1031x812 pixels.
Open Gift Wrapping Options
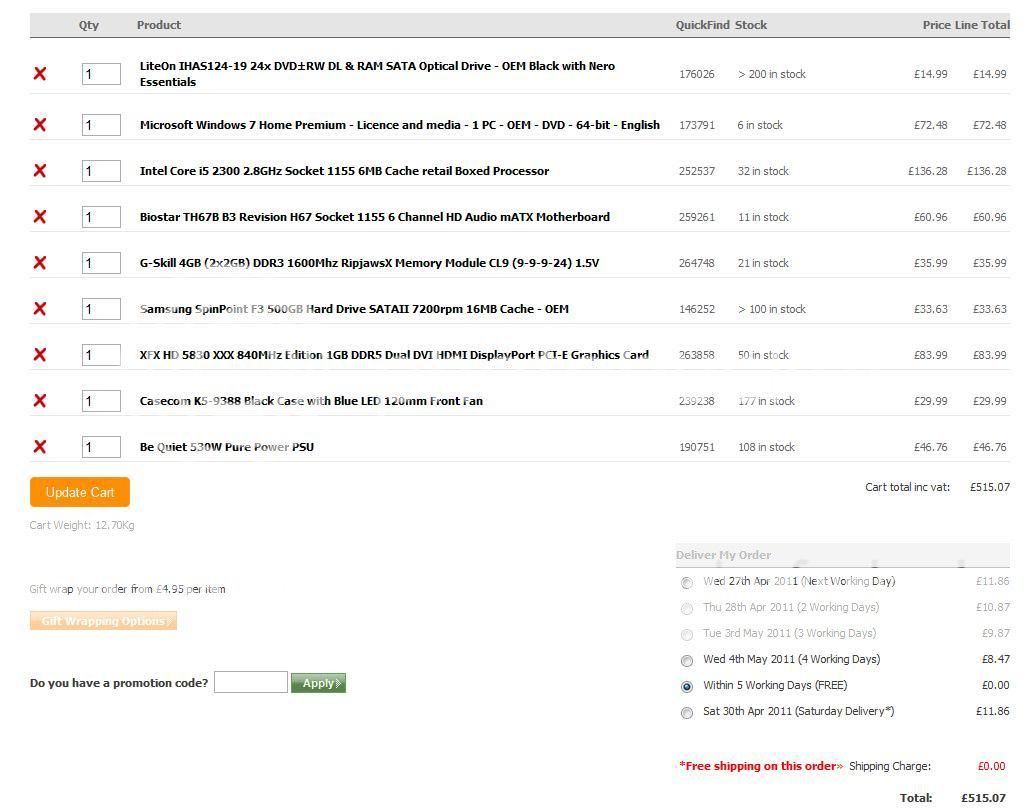pos(103,621)
